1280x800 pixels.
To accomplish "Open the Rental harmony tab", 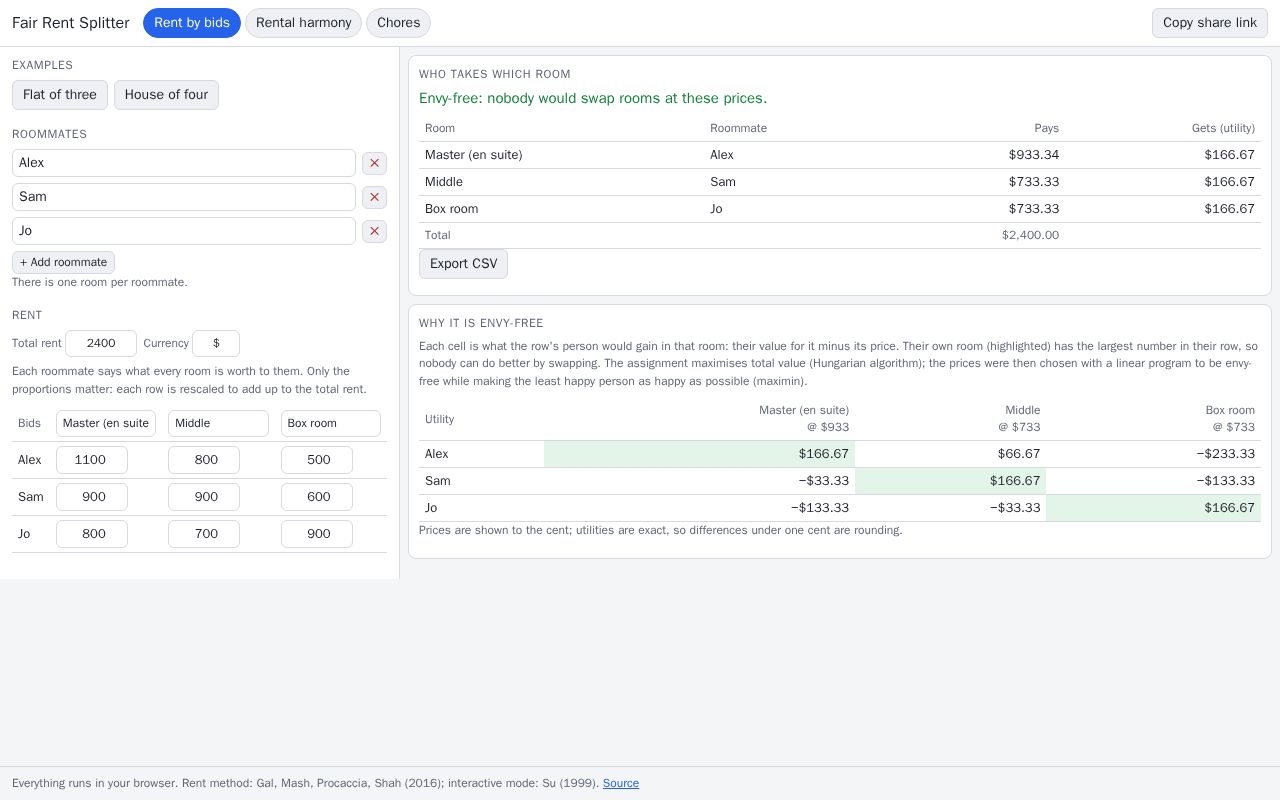I will coord(304,23).
